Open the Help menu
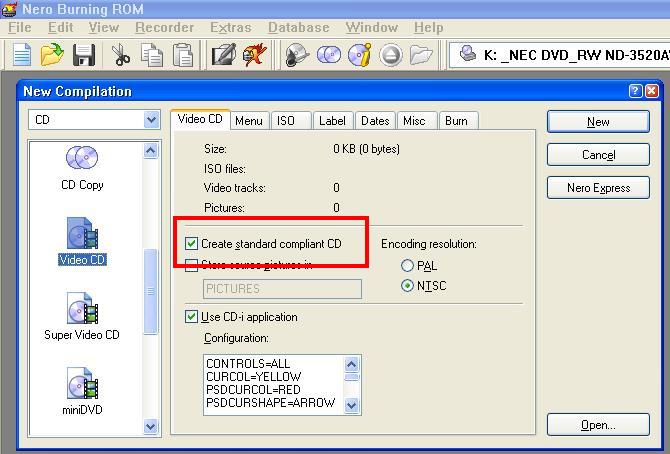 [x=429, y=27]
